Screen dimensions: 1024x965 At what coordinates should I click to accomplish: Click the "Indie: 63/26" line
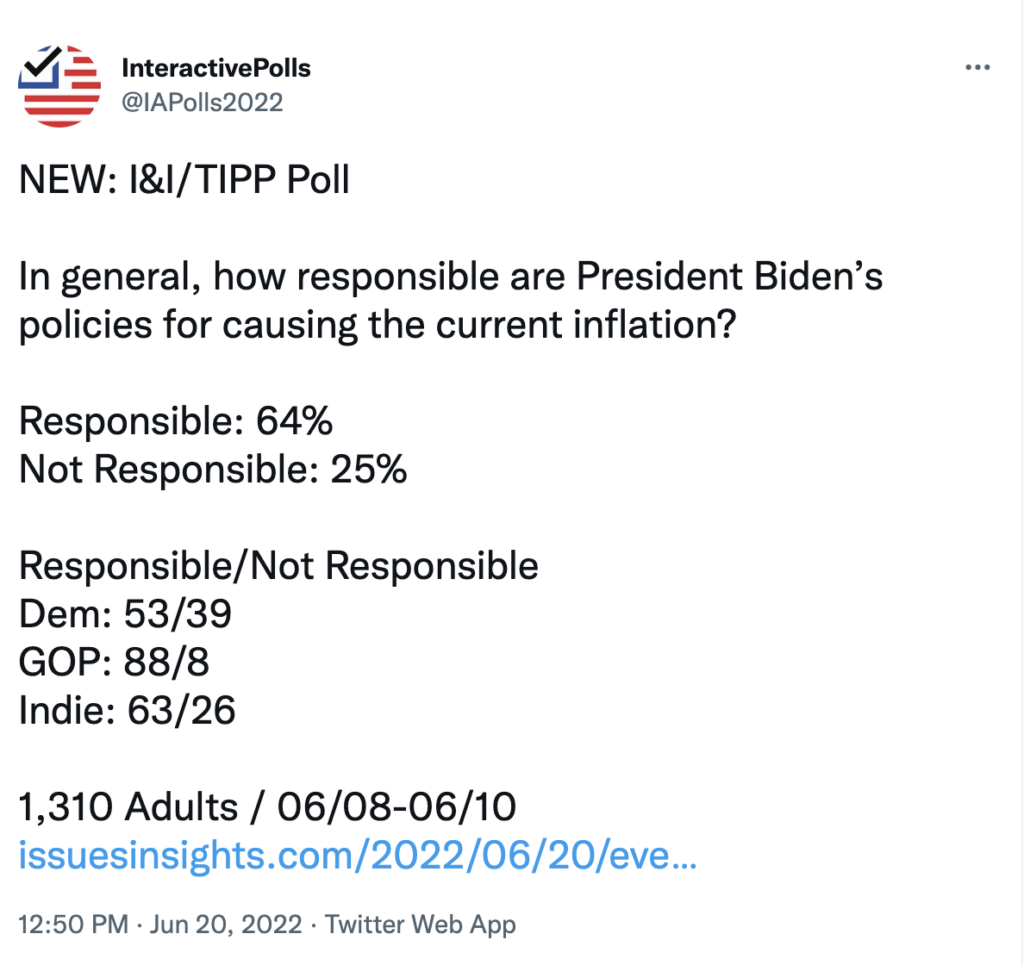tap(128, 710)
